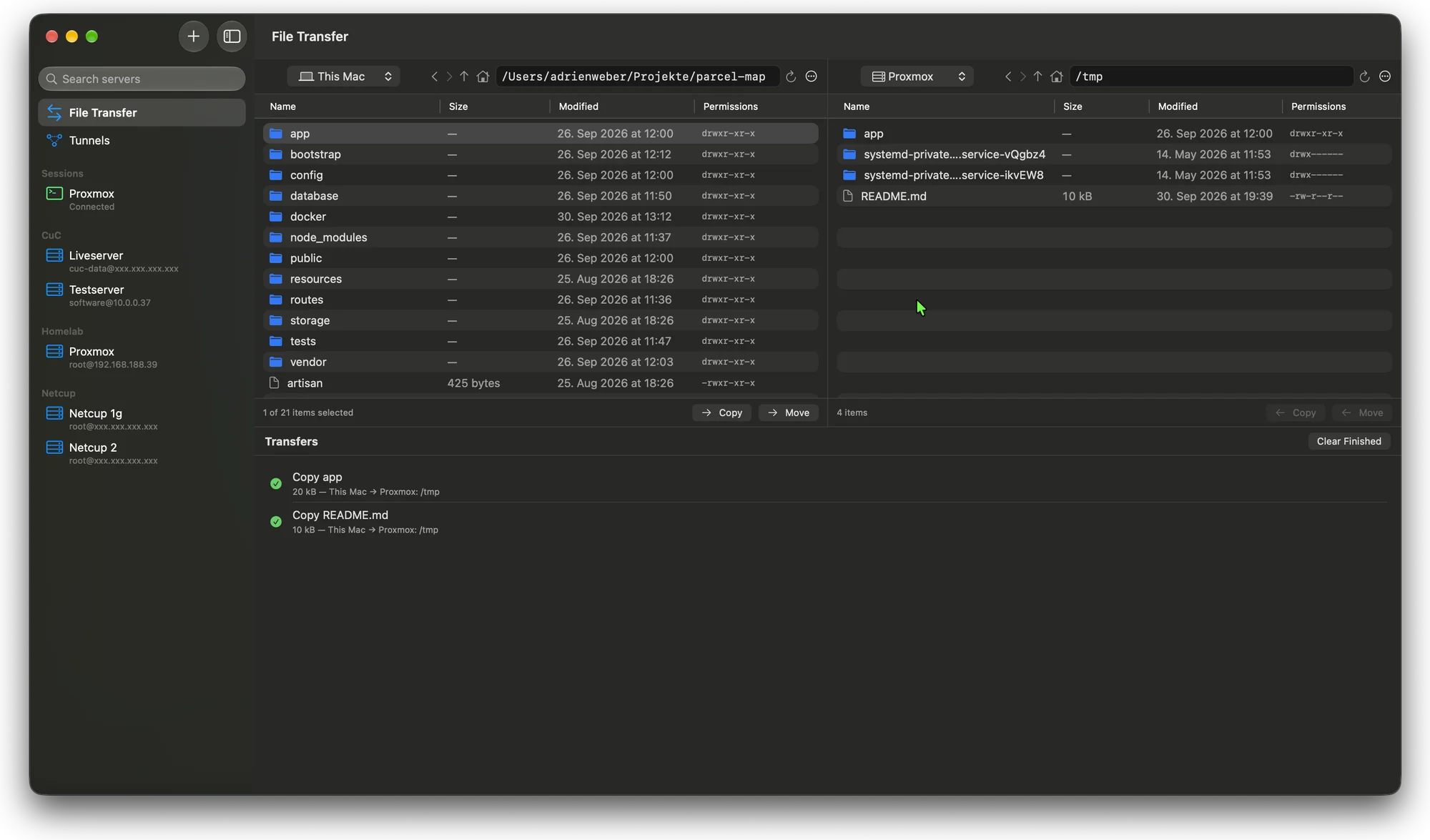Select Netcup 1g server

tap(142, 419)
